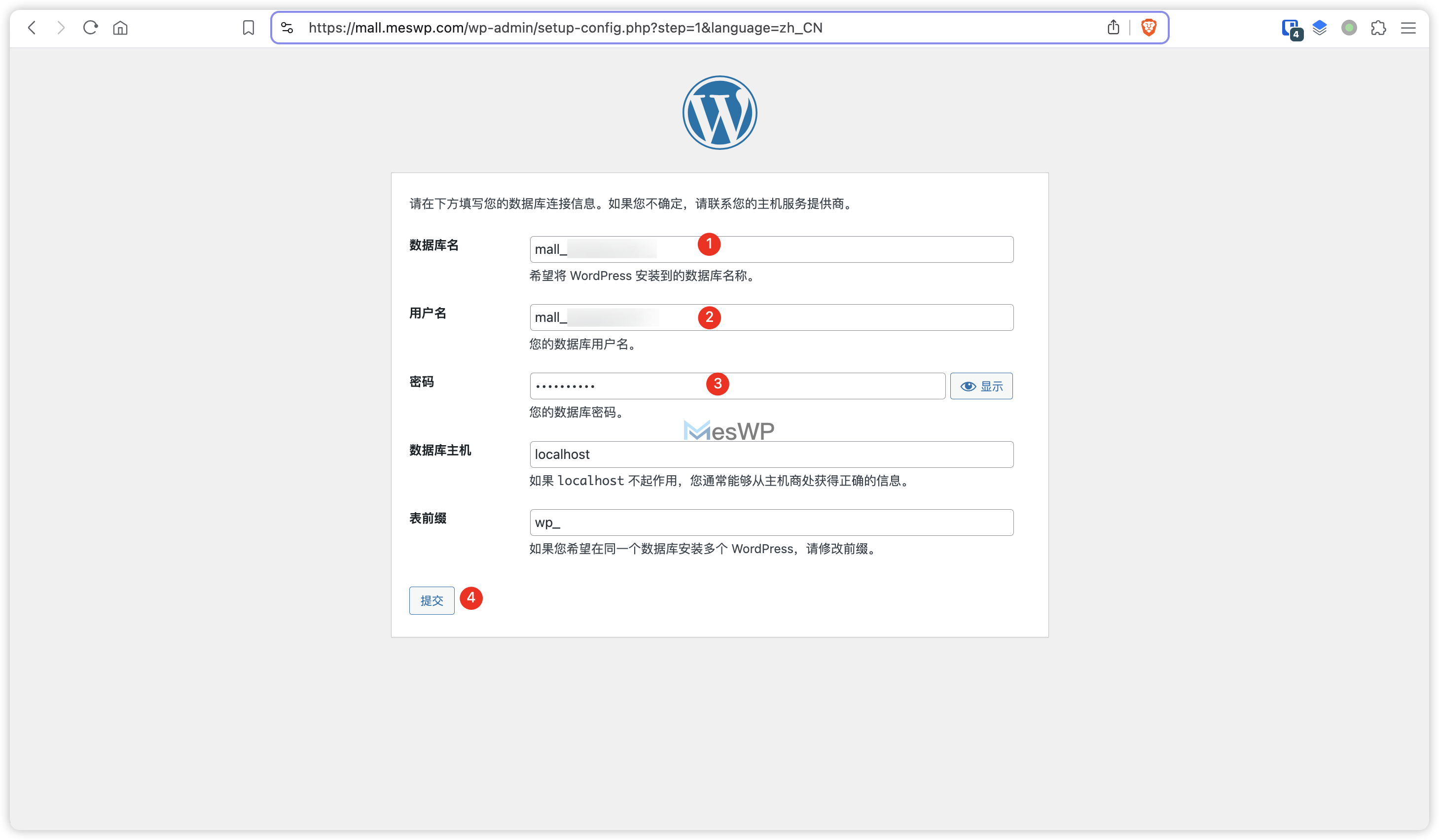Image resolution: width=1439 pixels, height=840 pixels.
Task: Click the 用户名 label
Action: pos(427,314)
